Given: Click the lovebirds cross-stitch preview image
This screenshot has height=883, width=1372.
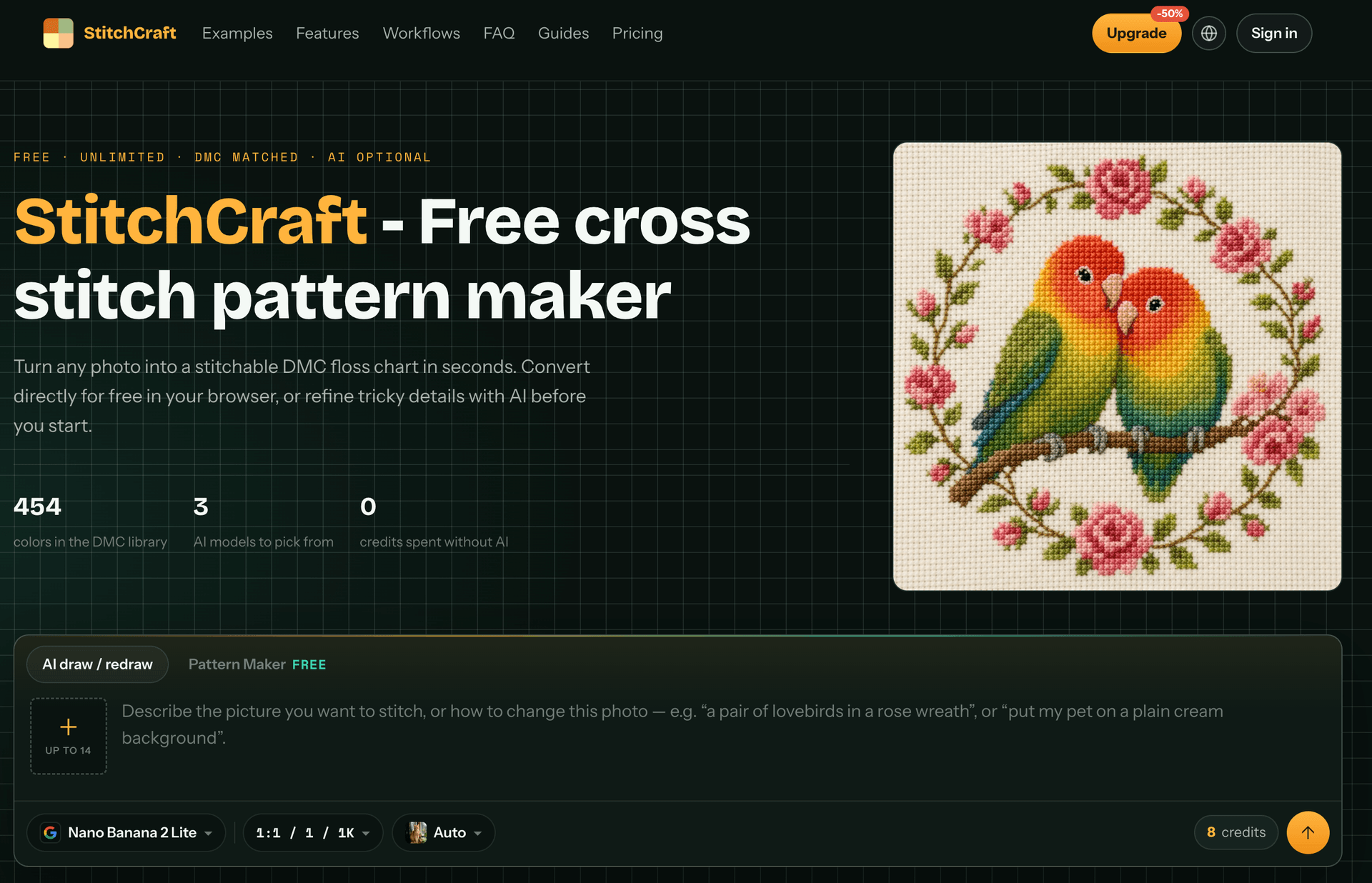Looking at the screenshot, I should 1117,366.
